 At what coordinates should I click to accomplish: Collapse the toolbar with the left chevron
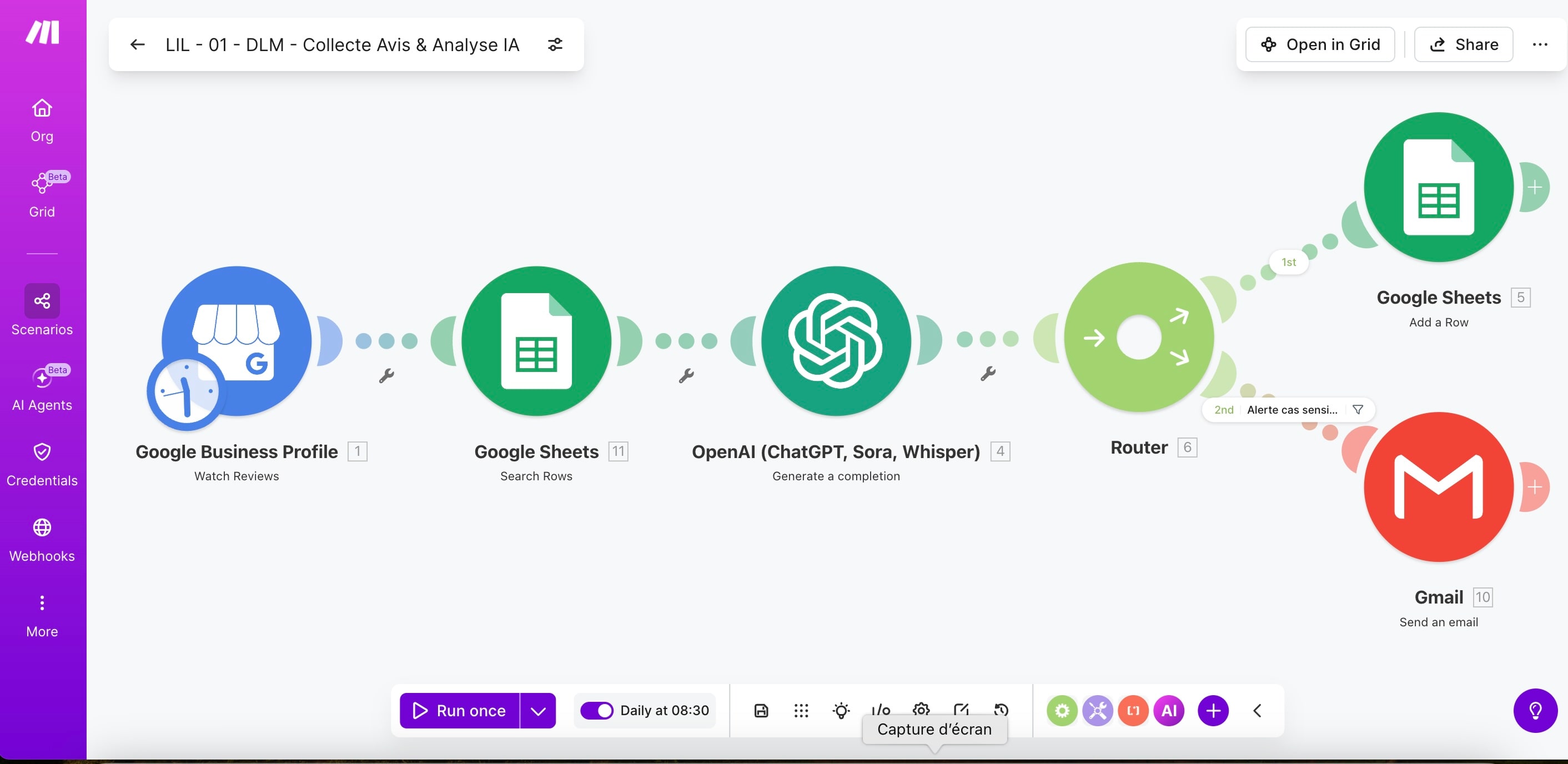(1258, 711)
